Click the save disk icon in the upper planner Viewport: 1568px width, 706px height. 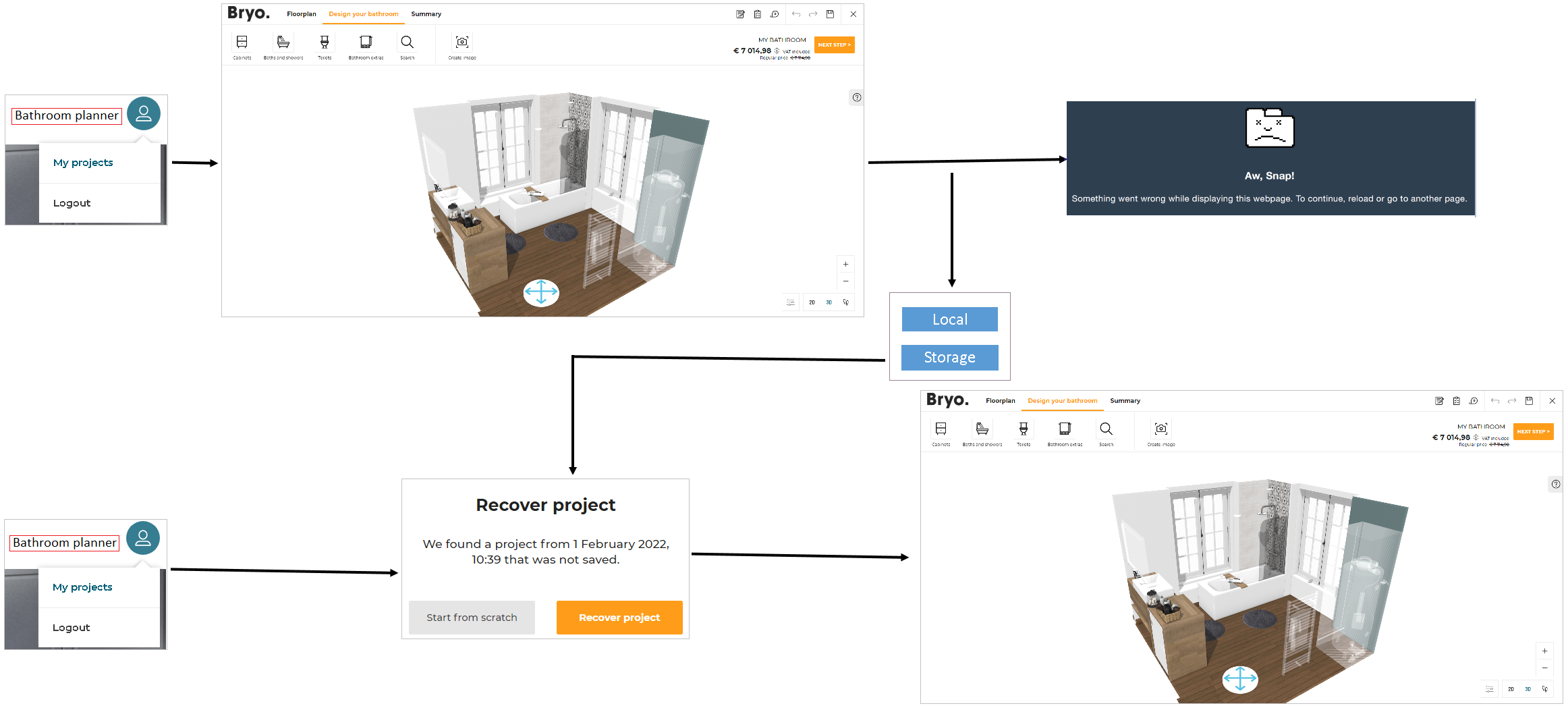[x=831, y=14]
